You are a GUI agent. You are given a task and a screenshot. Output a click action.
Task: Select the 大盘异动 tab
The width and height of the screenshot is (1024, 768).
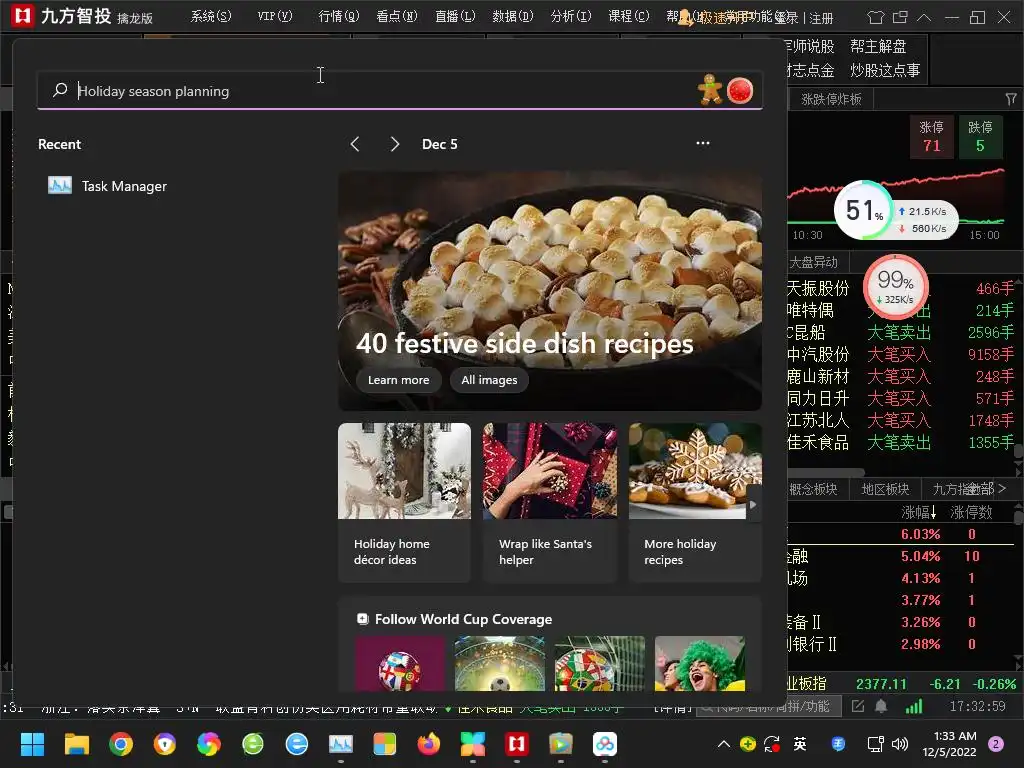pyautogui.click(x=814, y=263)
